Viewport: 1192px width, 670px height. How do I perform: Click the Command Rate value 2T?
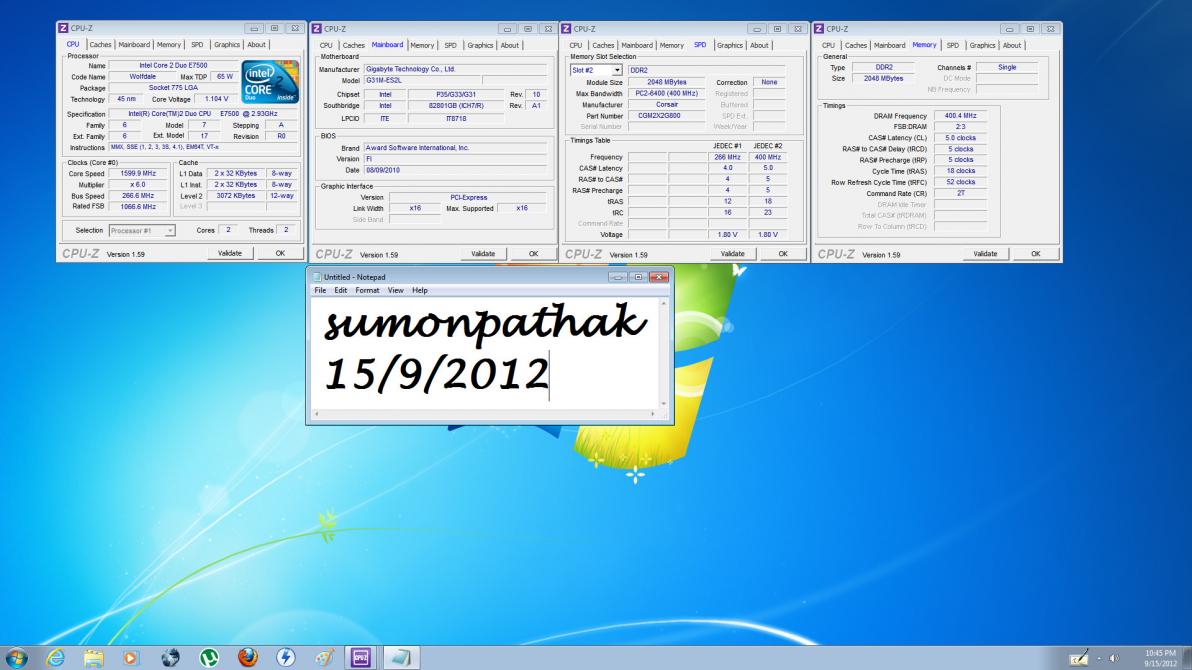click(x=960, y=194)
